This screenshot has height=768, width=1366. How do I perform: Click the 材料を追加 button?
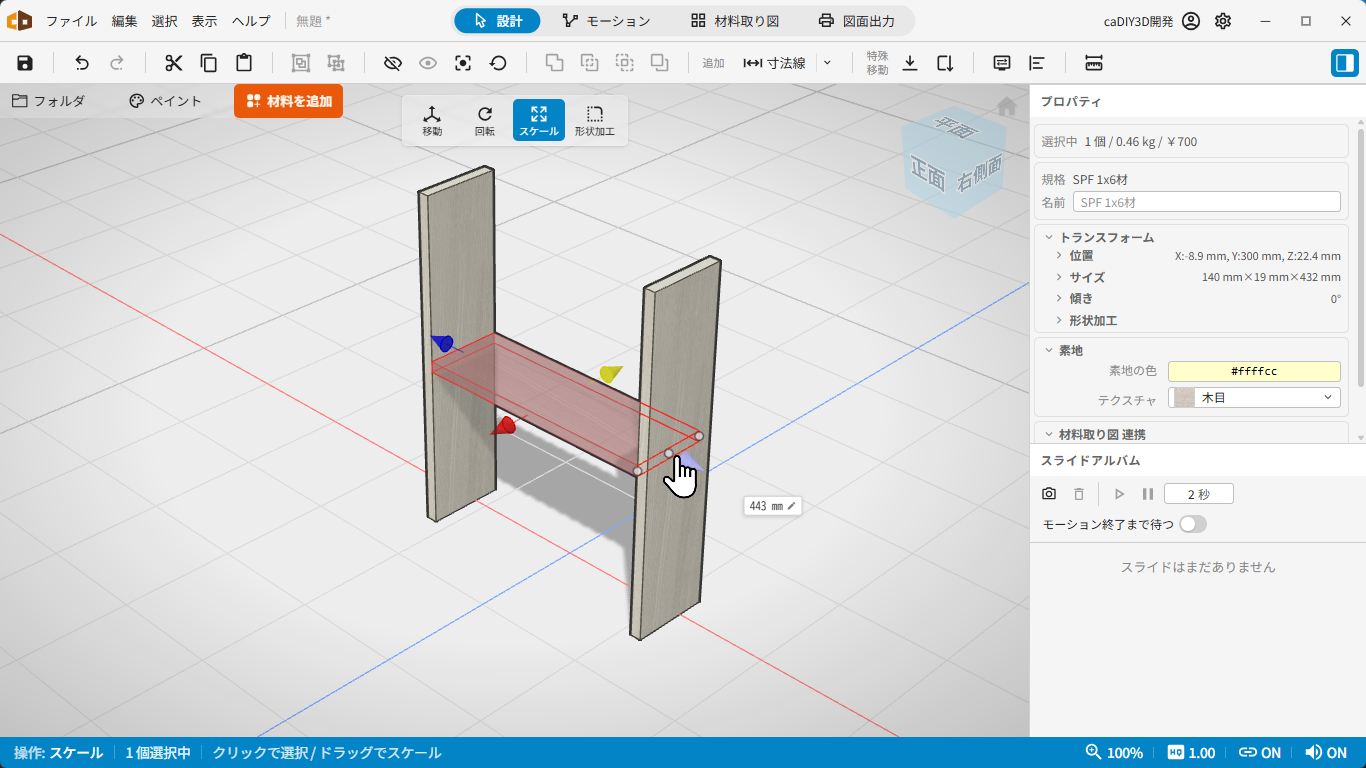coord(288,101)
